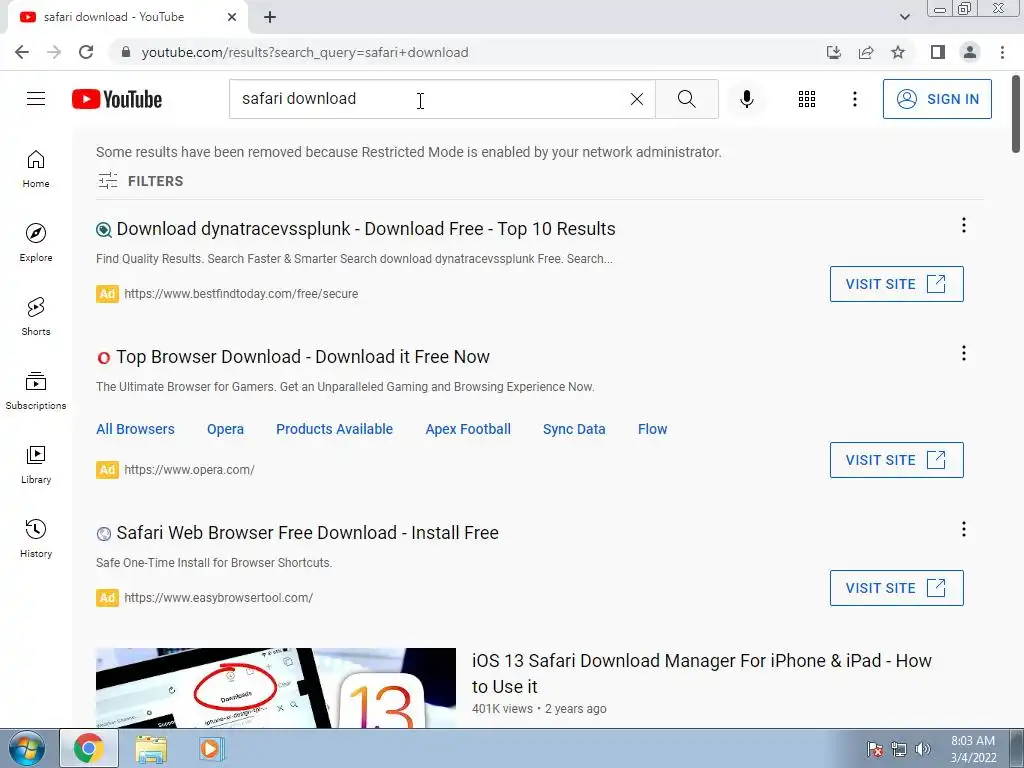Click the page vertical scrollbar
The image size is (1024, 768).
[x=1016, y=114]
